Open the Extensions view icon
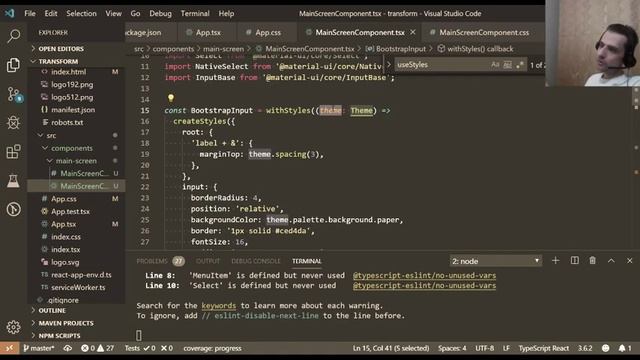The height and width of the screenshot is (360, 640). (13, 151)
